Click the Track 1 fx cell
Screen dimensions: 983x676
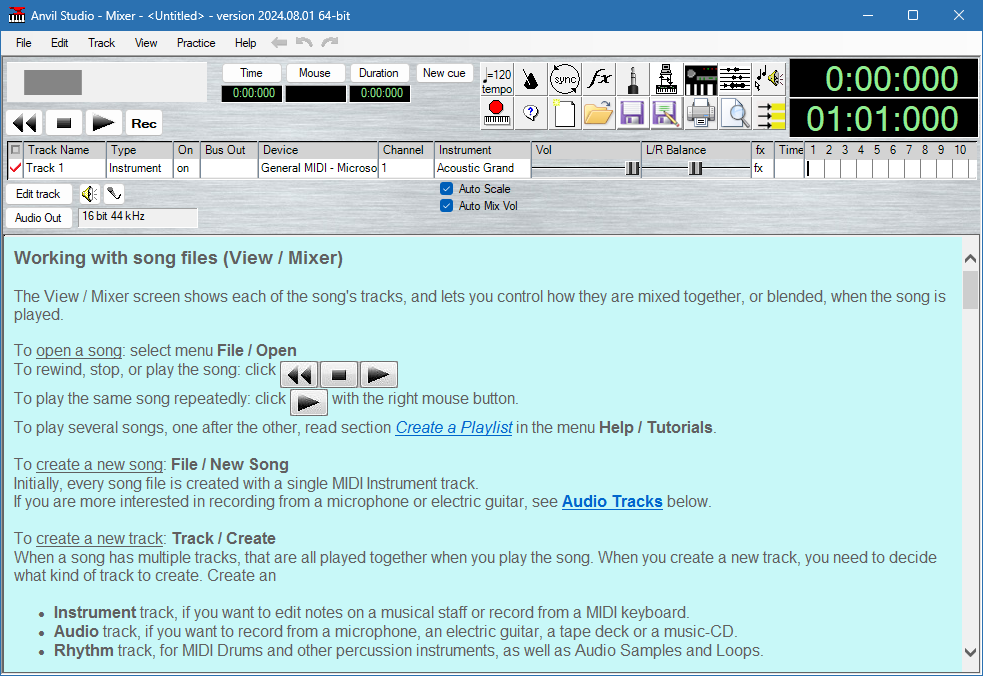point(761,168)
